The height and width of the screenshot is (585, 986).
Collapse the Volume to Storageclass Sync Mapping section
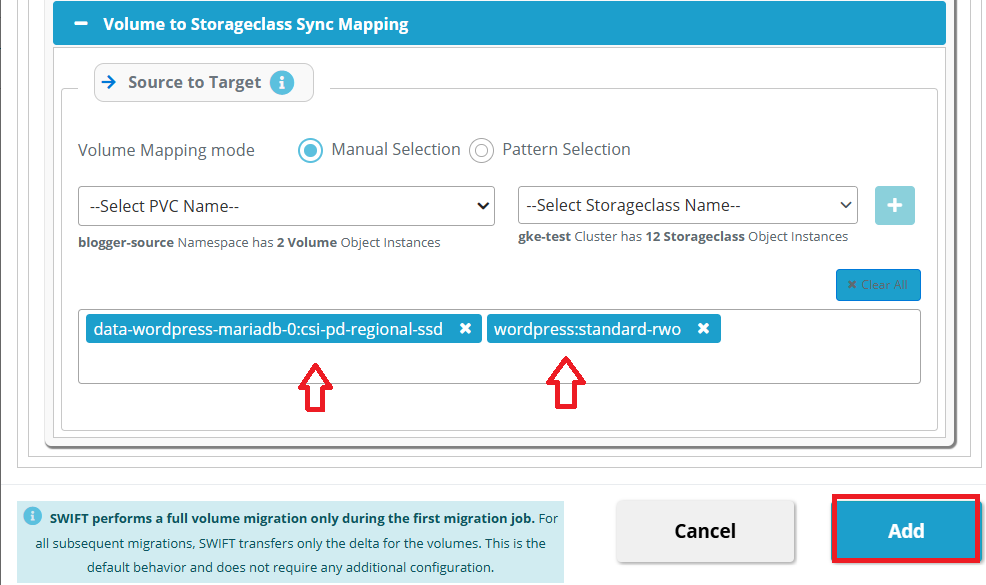pos(81,23)
